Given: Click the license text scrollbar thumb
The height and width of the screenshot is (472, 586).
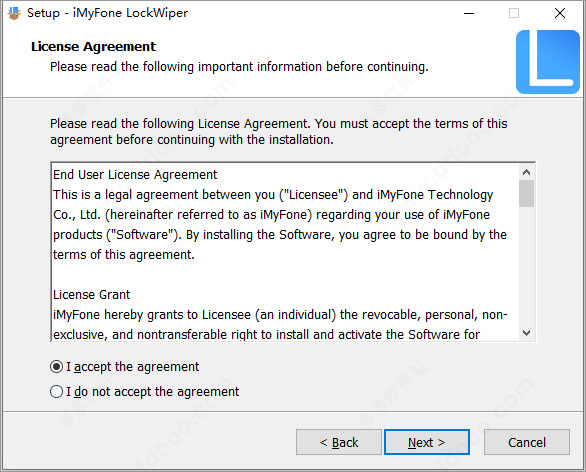Looking at the screenshot, I should 527,194.
